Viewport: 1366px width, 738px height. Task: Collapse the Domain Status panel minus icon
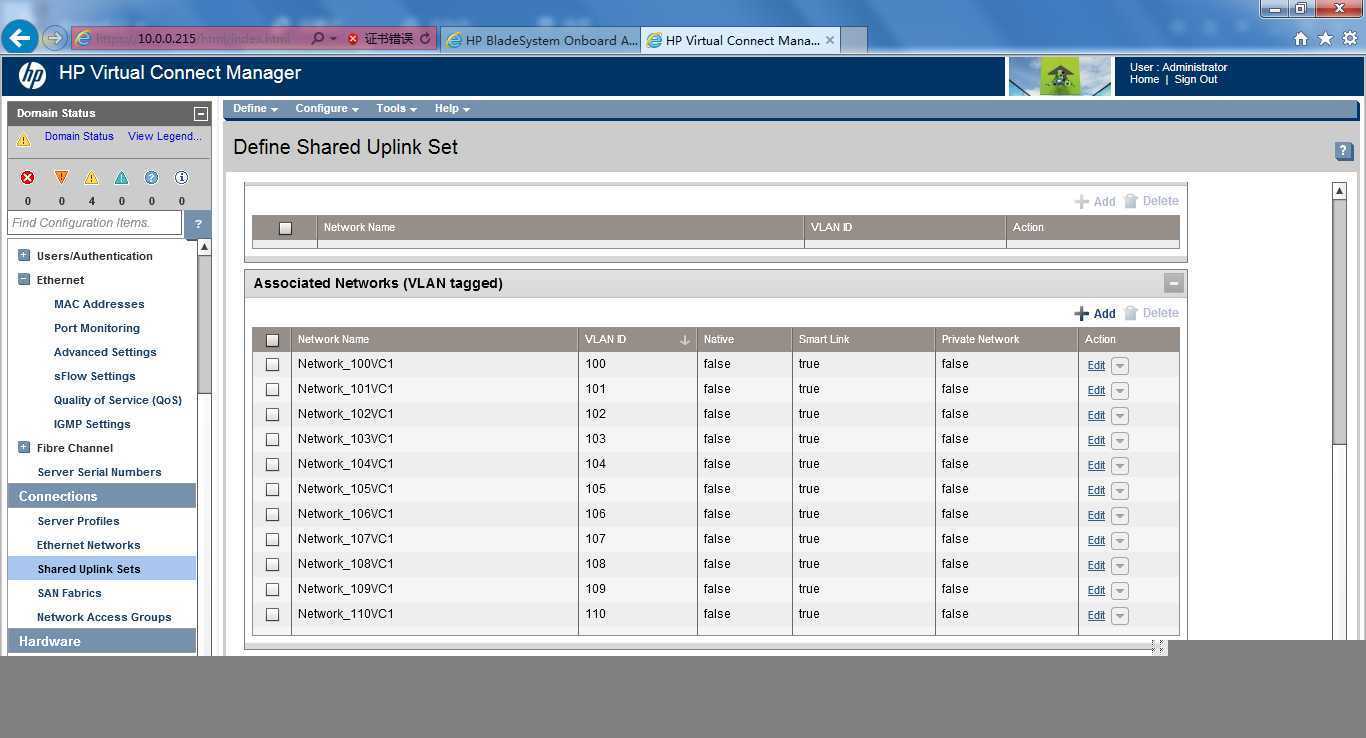[200, 114]
